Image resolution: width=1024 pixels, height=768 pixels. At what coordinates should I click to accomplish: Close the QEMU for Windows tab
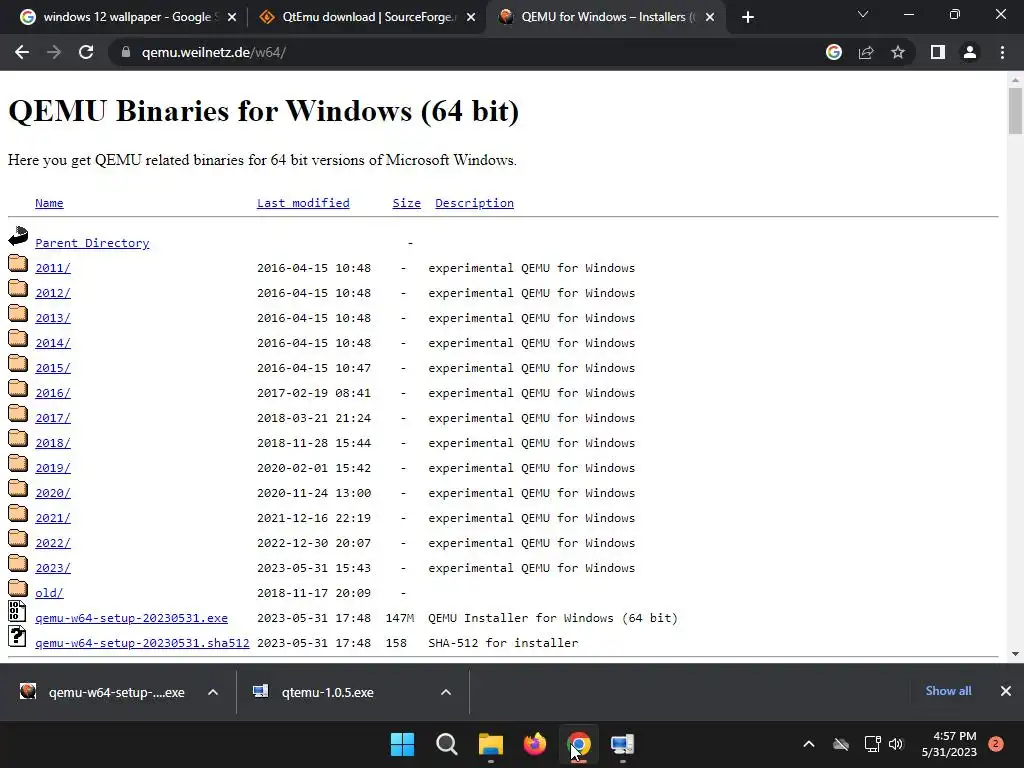710,17
